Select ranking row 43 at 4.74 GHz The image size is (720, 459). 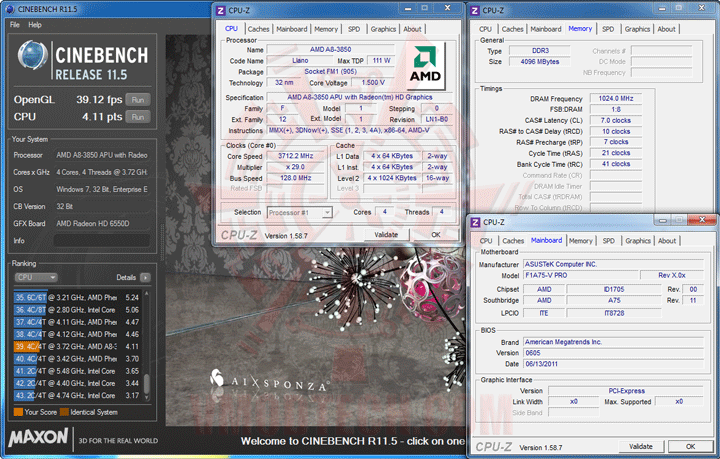point(77,395)
